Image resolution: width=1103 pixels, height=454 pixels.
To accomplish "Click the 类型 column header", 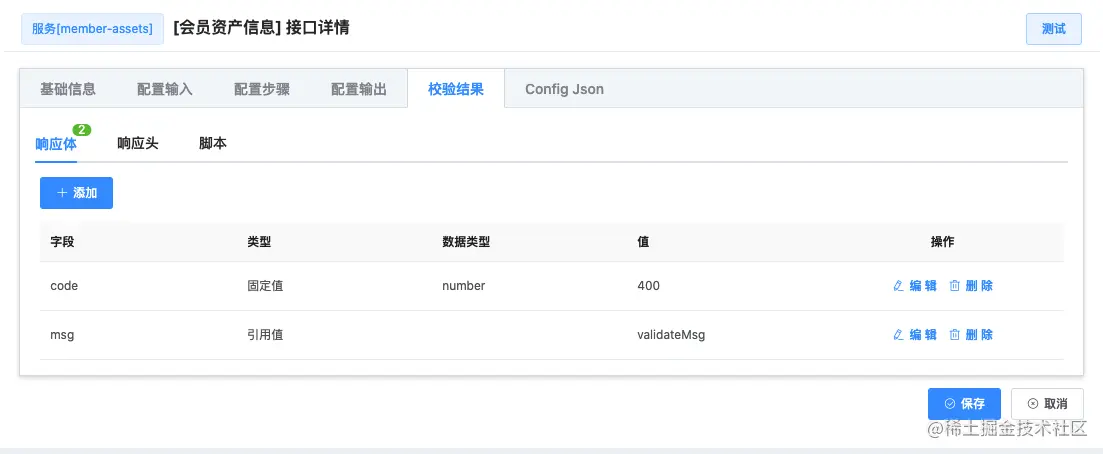I will tap(260, 241).
